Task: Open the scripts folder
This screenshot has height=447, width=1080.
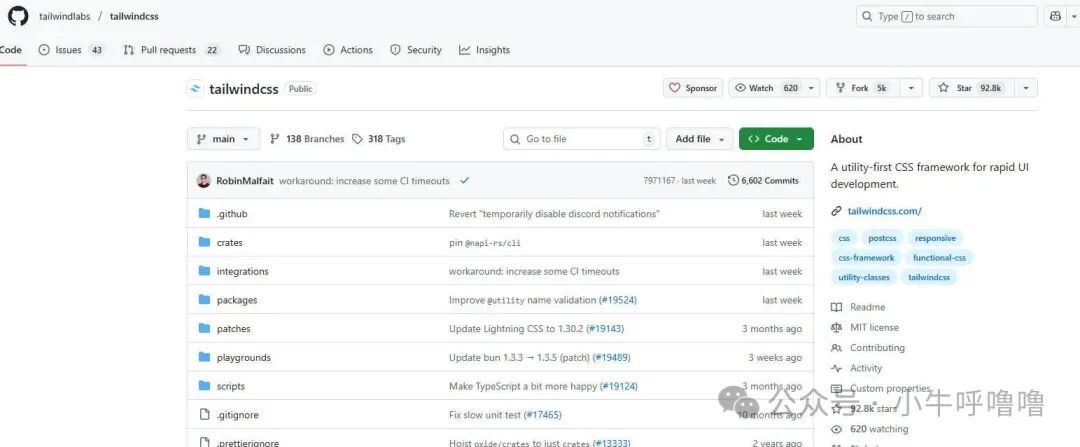Action: tap(231, 386)
